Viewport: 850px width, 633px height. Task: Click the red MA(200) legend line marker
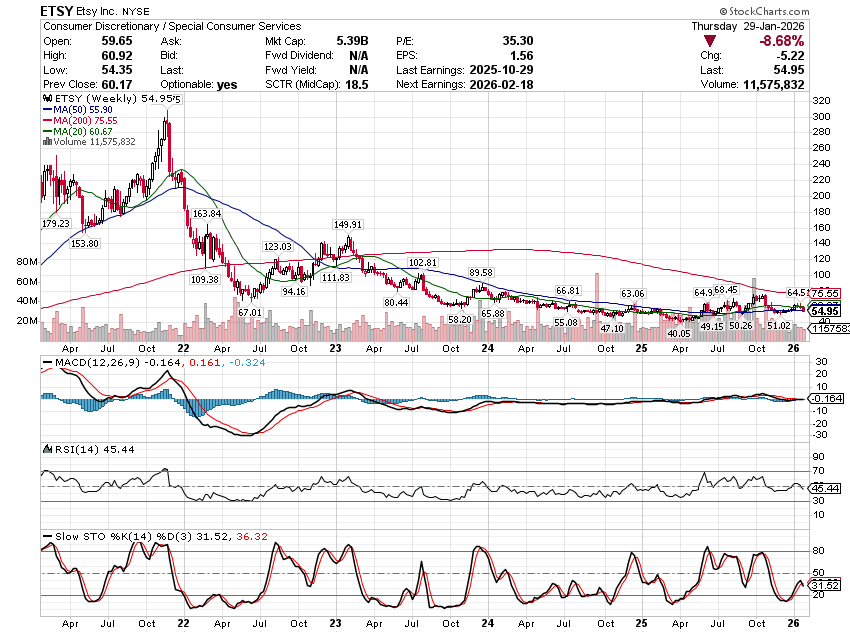45,120
